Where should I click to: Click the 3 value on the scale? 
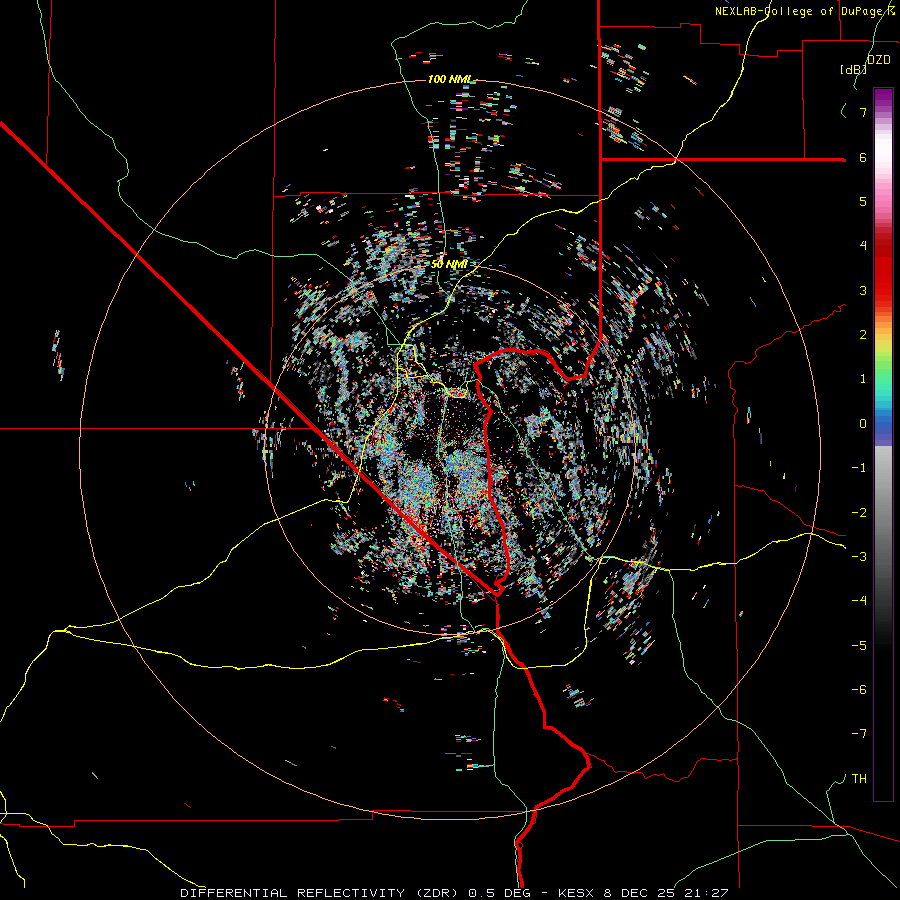tap(863, 290)
